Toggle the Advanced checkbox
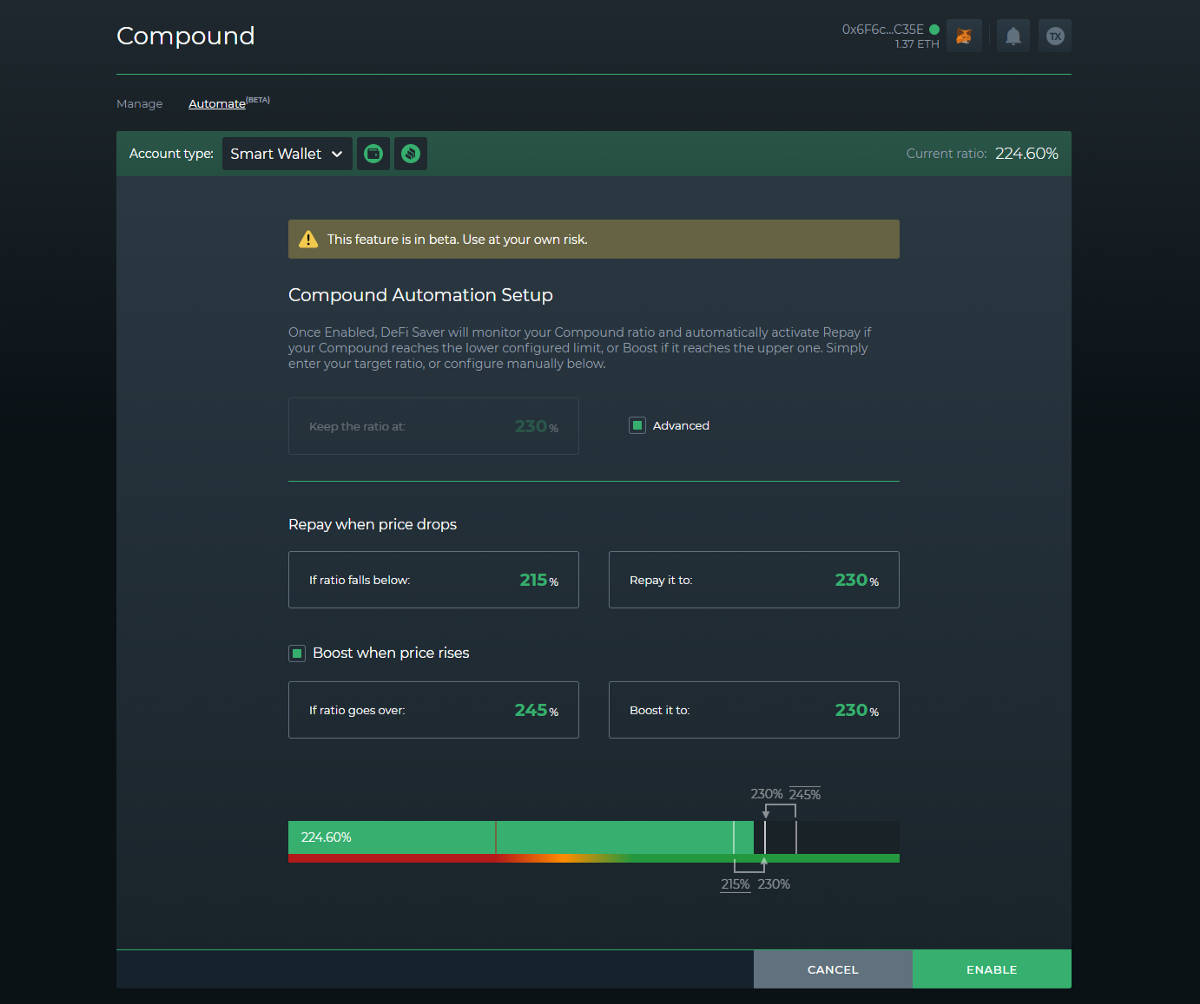Viewport: 1200px width, 1004px height. point(637,426)
